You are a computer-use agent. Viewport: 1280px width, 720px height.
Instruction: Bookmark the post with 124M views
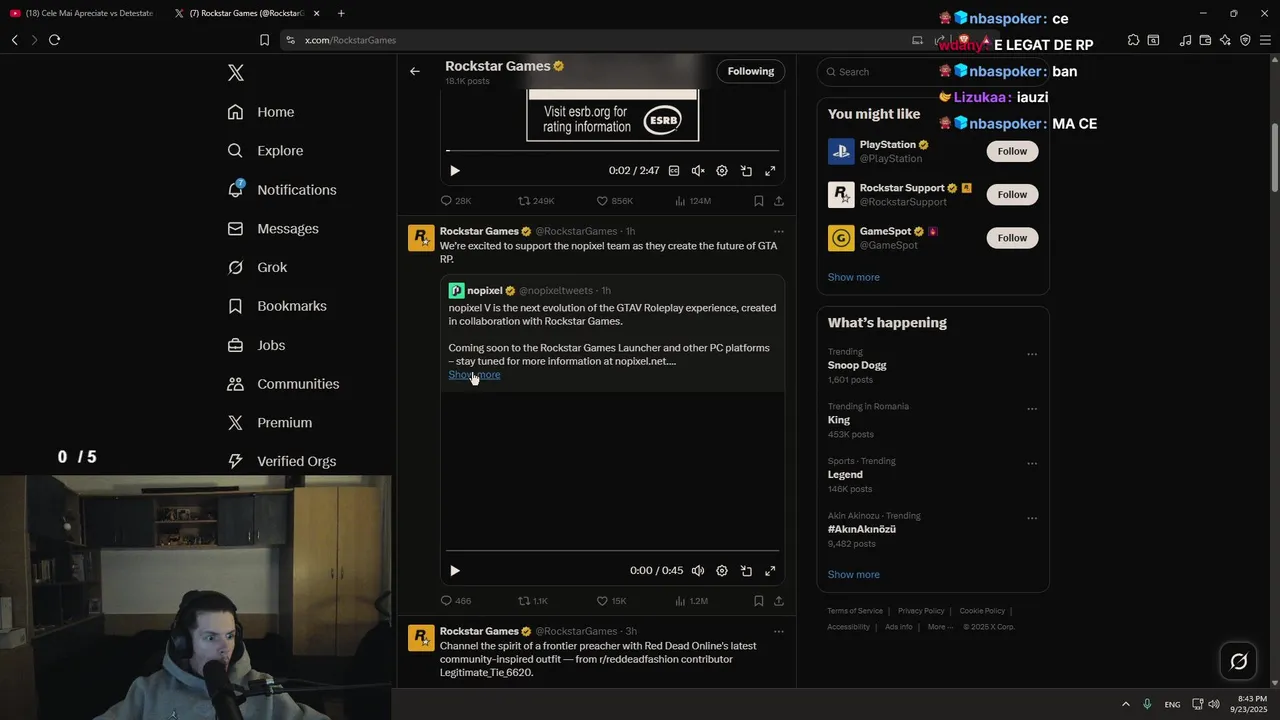tap(759, 201)
